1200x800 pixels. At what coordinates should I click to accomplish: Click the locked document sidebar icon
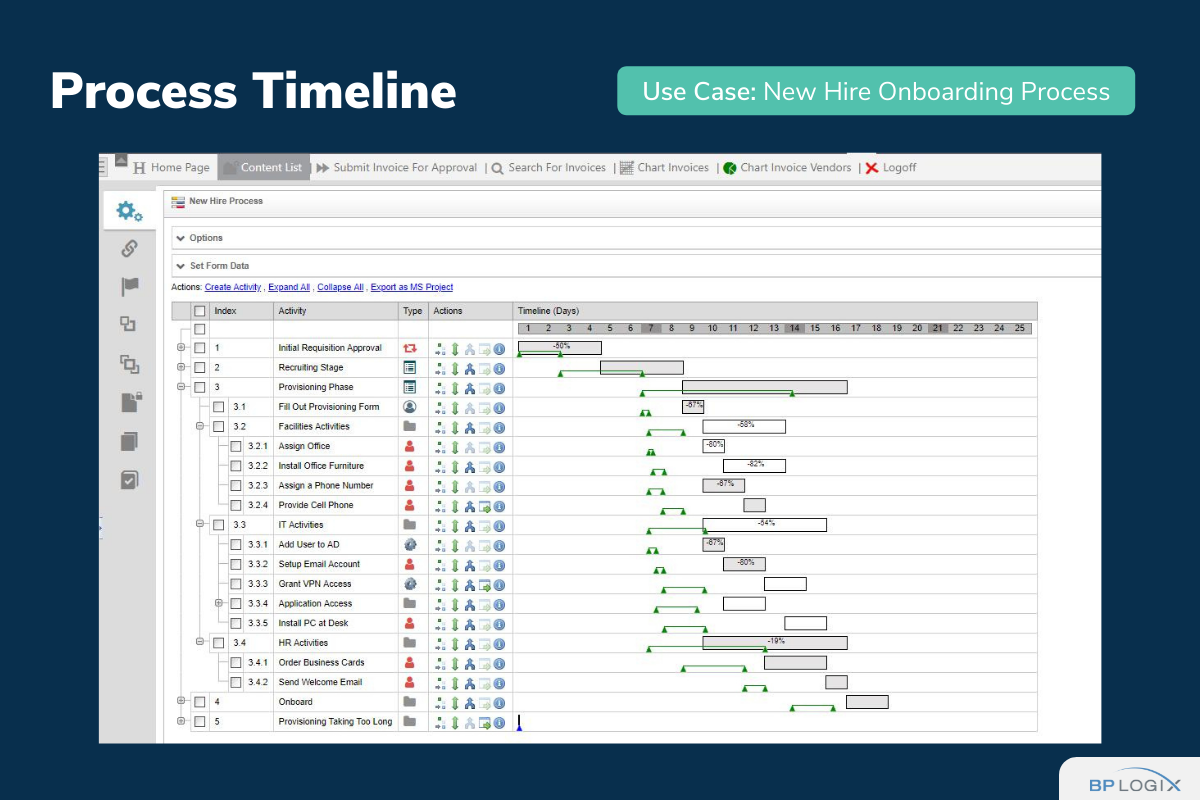coord(130,402)
